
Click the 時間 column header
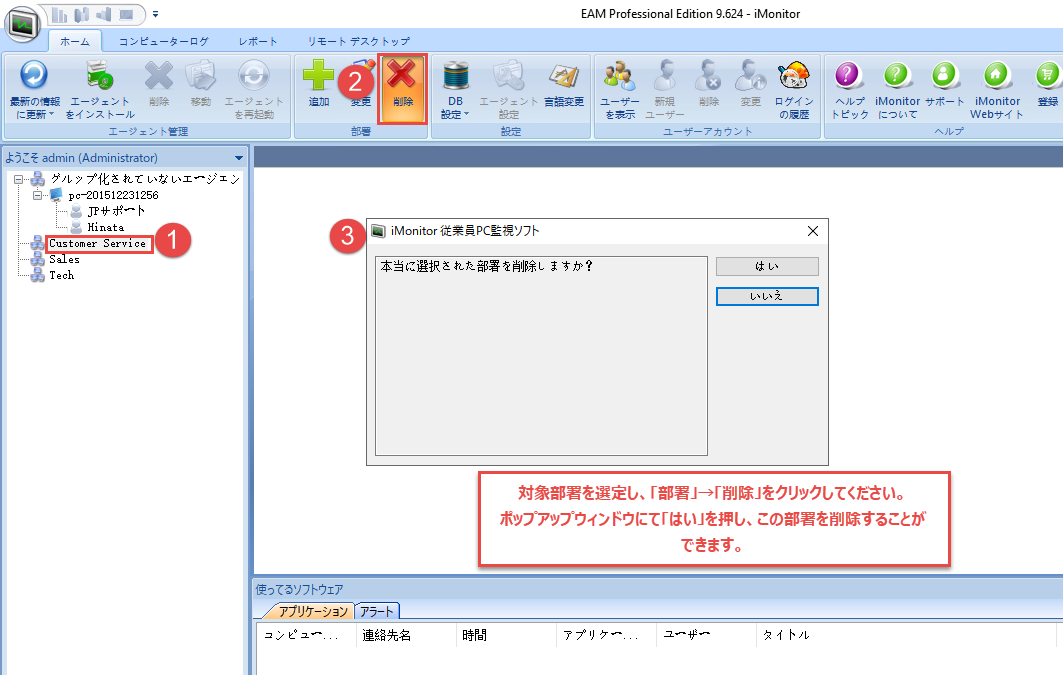[x=506, y=635]
